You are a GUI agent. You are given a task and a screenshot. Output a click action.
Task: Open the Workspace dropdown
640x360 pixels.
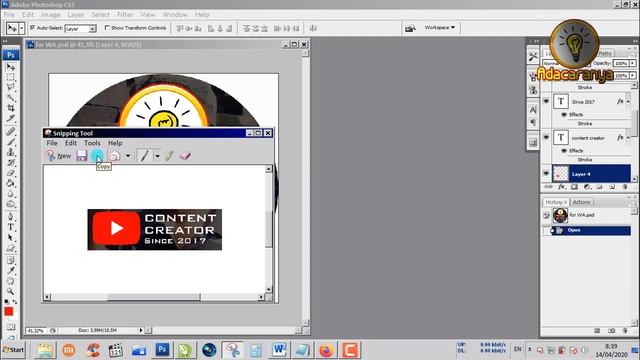tap(439, 28)
